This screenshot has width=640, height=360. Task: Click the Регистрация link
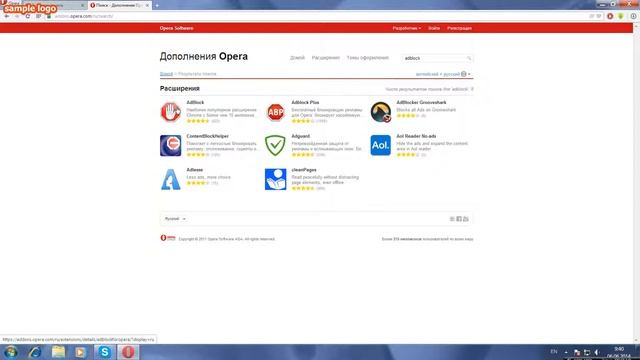pyautogui.click(x=459, y=28)
